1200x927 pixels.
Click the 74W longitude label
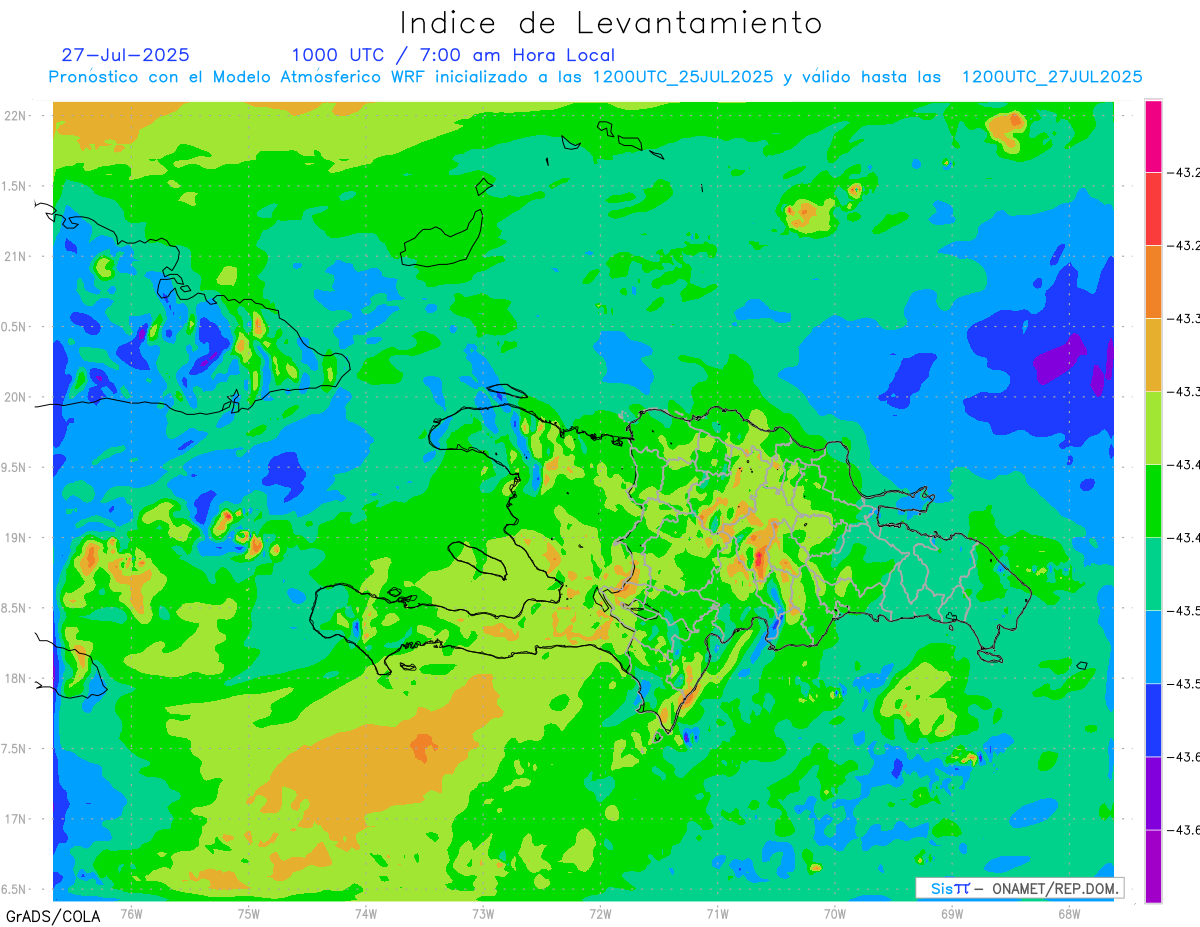tap(365, 913)
